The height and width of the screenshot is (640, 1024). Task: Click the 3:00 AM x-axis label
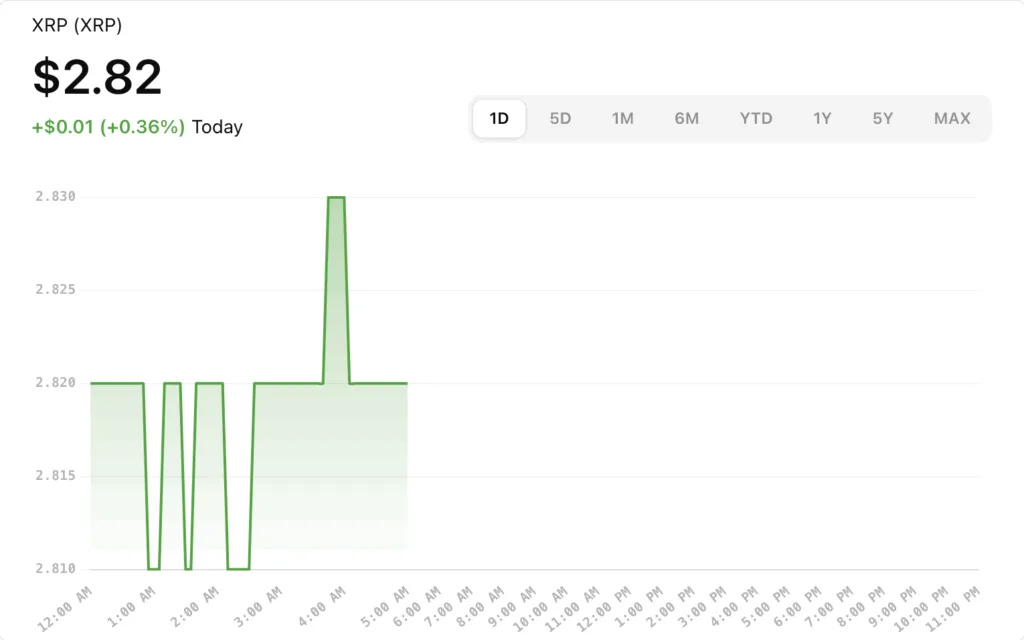coord(257,607)
